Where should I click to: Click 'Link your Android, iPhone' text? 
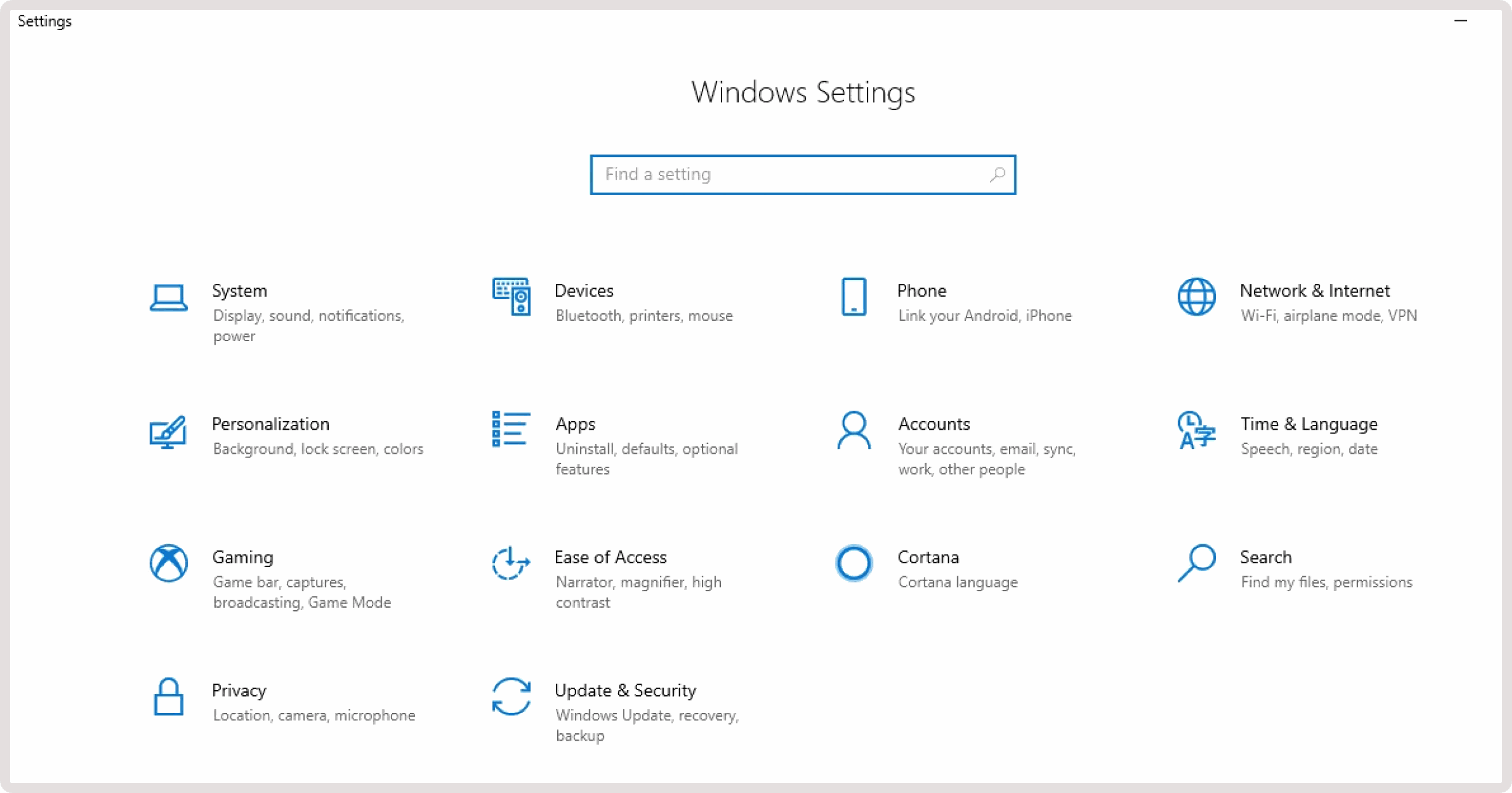pos(984,316)
